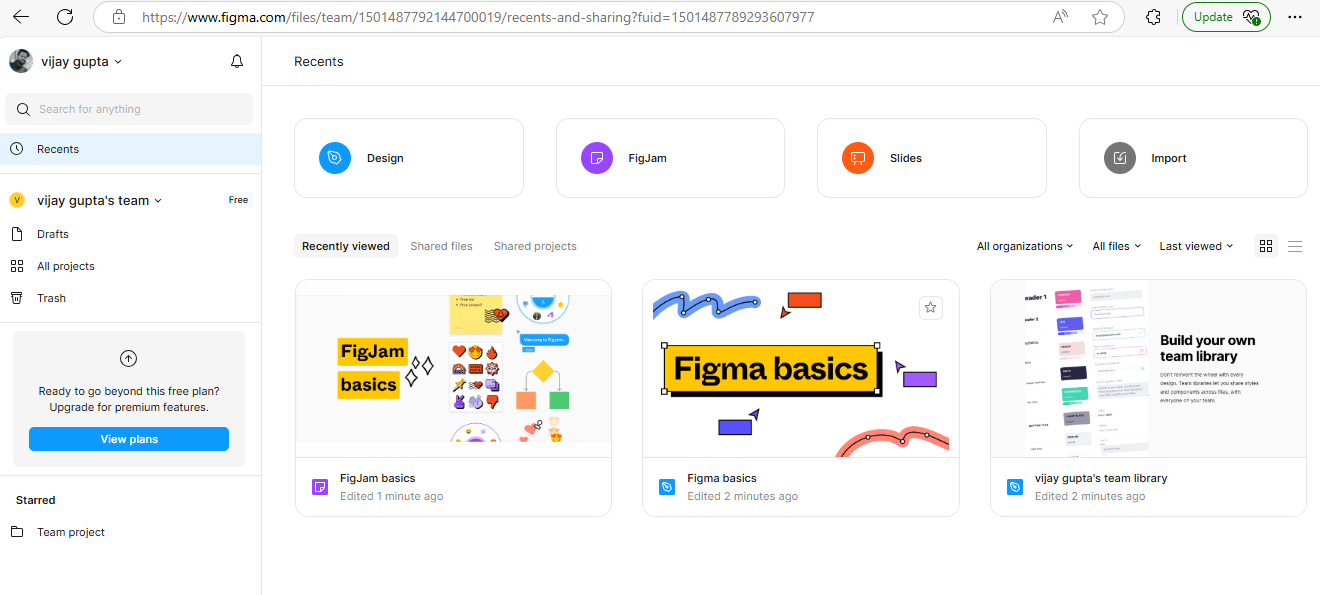Expand the vijay gupta account dropdown
The width and height of the screenshot is (1320, 595).
click(x=118, y=62)
